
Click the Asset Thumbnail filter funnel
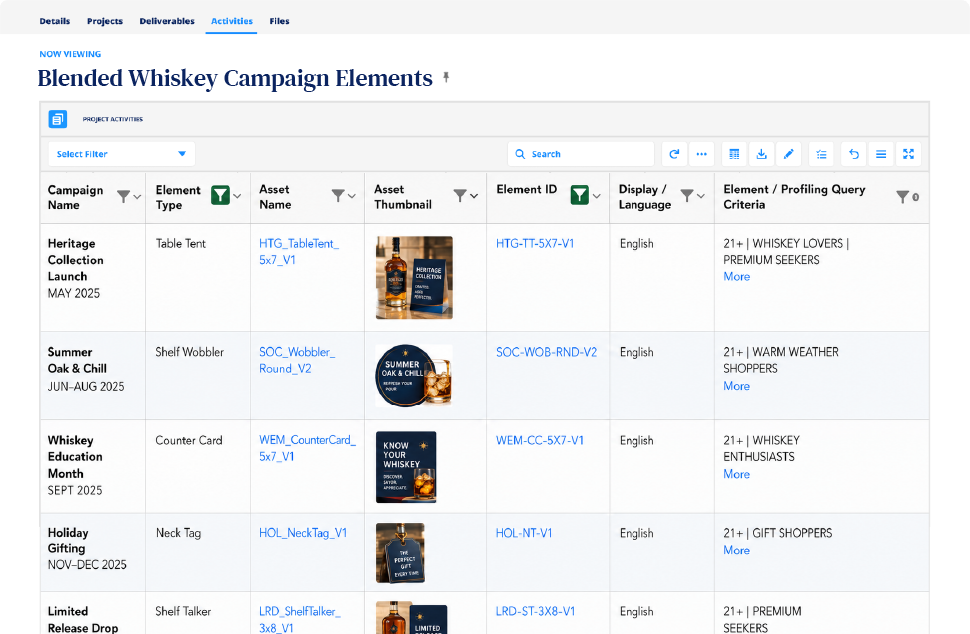[460, 196]
